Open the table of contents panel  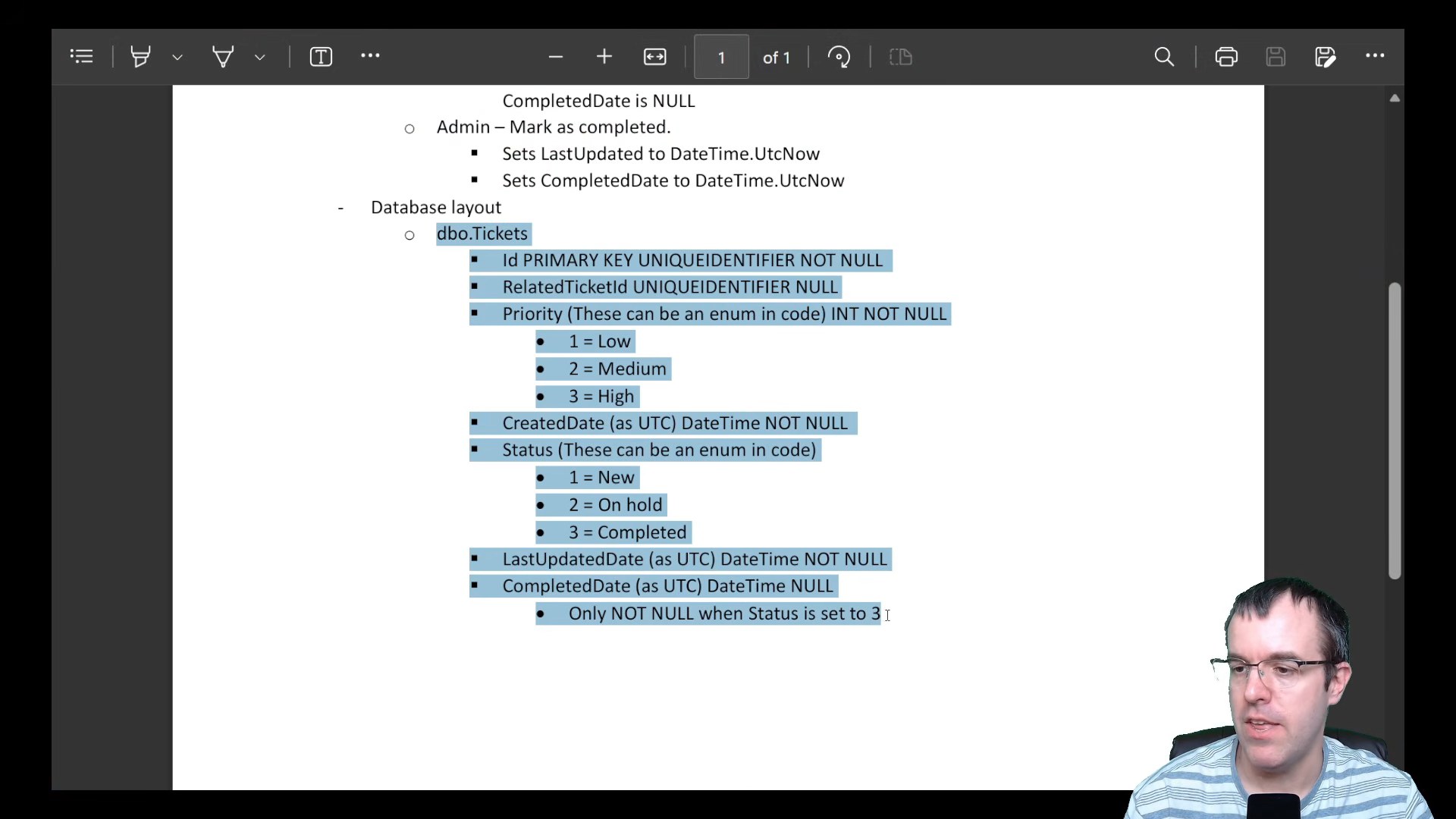click(81, 57)
